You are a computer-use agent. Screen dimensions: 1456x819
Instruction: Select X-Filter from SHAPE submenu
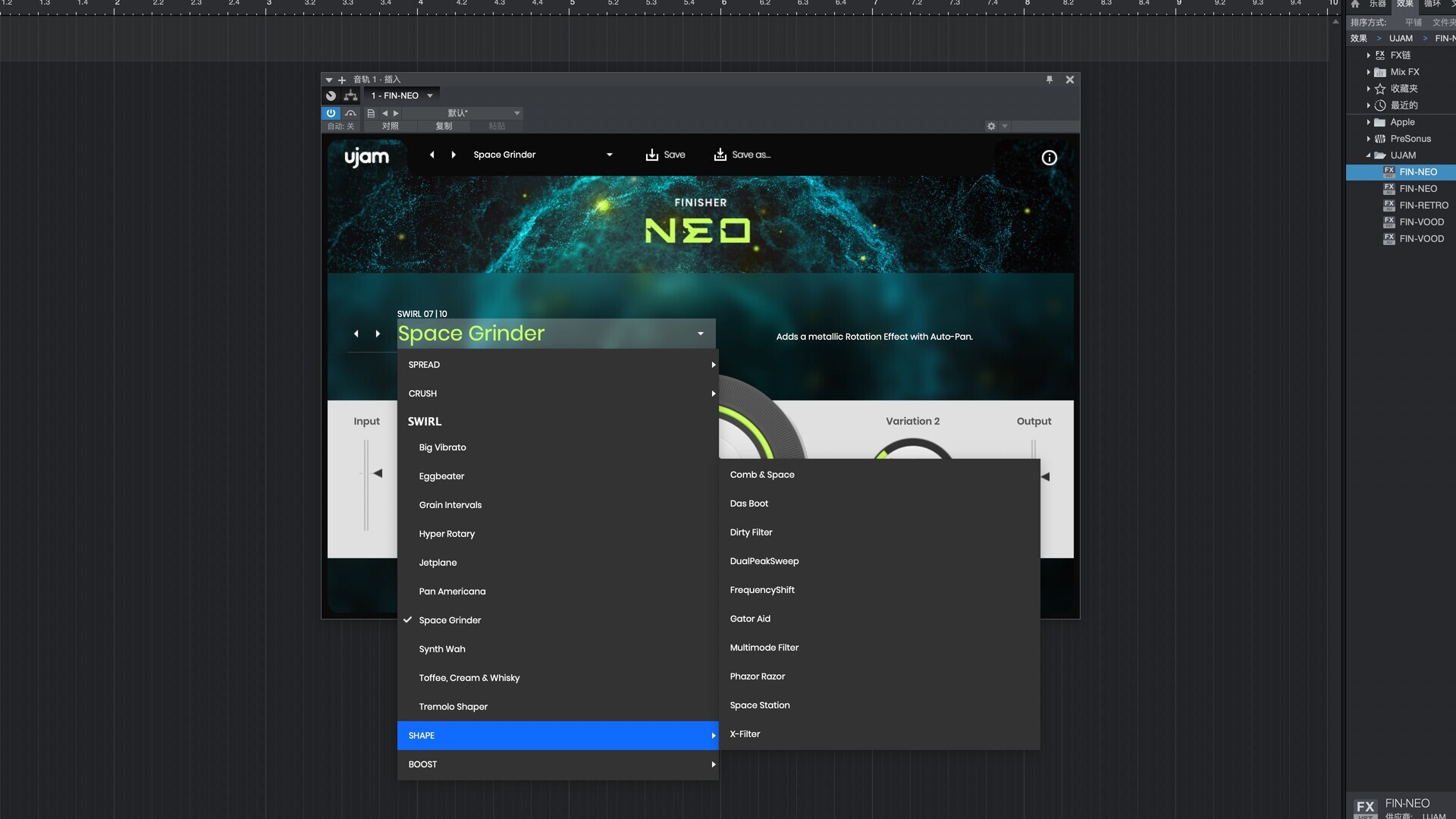point(880,734)
